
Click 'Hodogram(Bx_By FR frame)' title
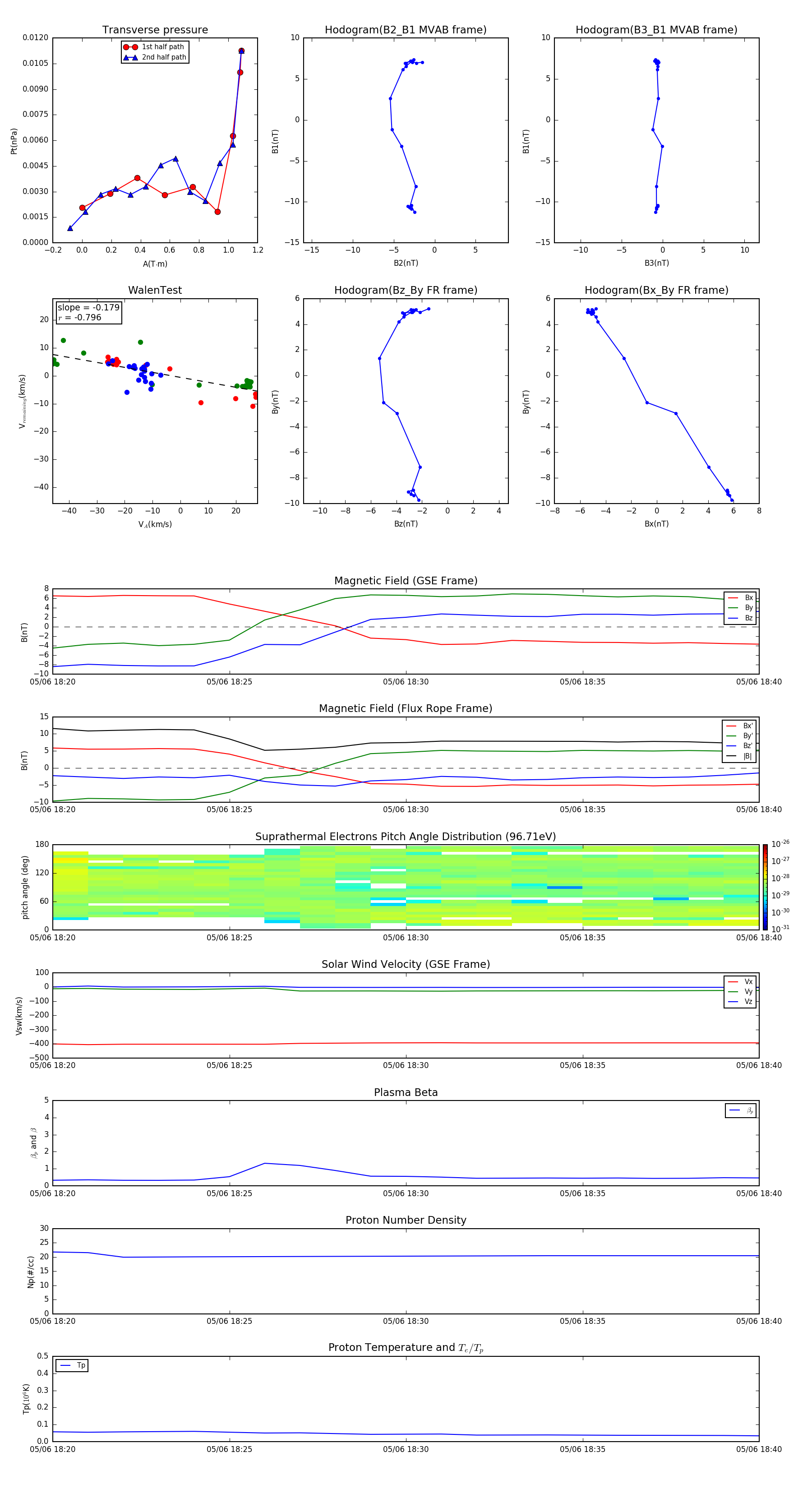[656, 290]
